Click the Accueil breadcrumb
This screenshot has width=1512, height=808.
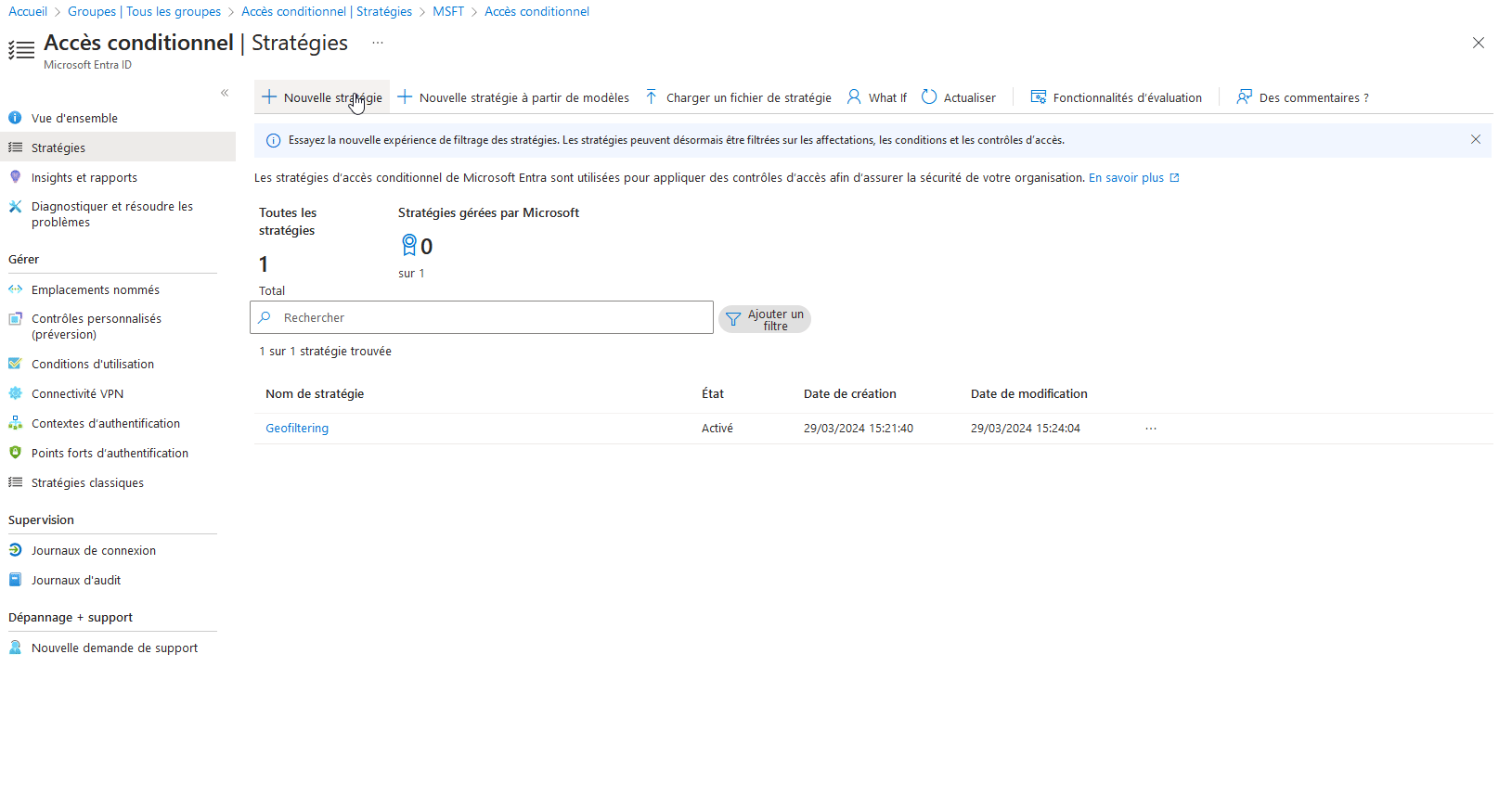28,11
